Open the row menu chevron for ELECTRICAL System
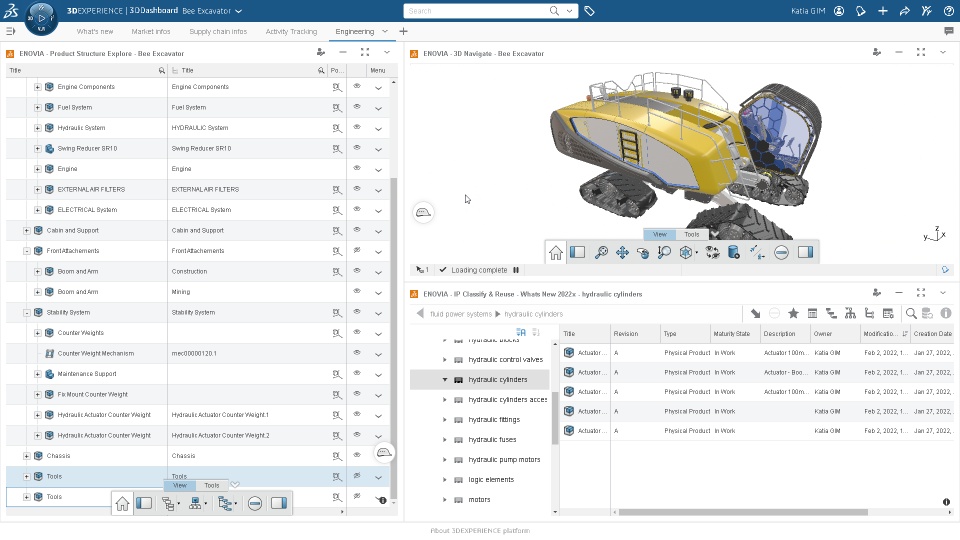This screenshot has width=960, height=540. point(378,211)
